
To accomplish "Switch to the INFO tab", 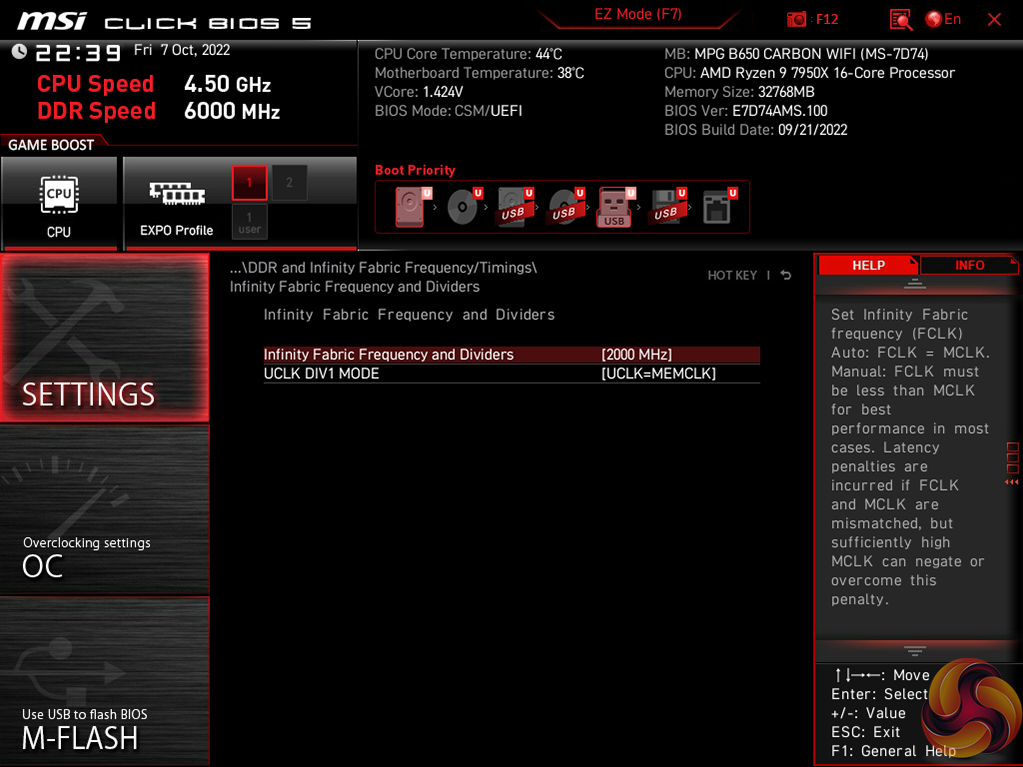I will click(969, 265).
